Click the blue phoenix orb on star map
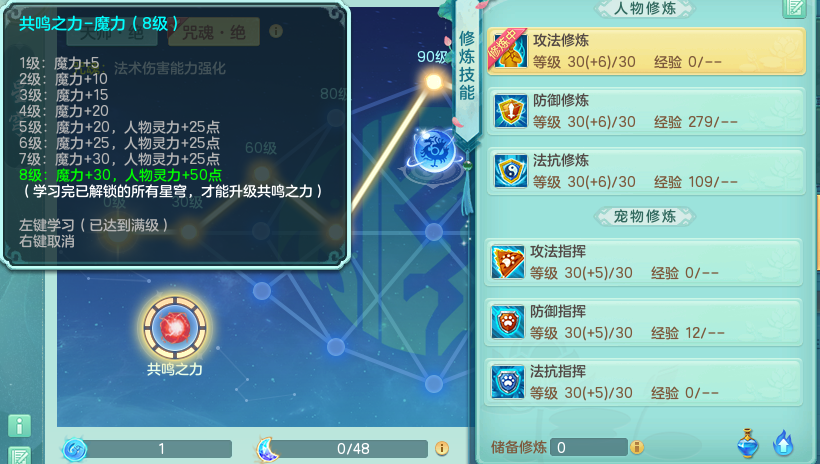This screenshot has height=464, width=820. (434, 151)
